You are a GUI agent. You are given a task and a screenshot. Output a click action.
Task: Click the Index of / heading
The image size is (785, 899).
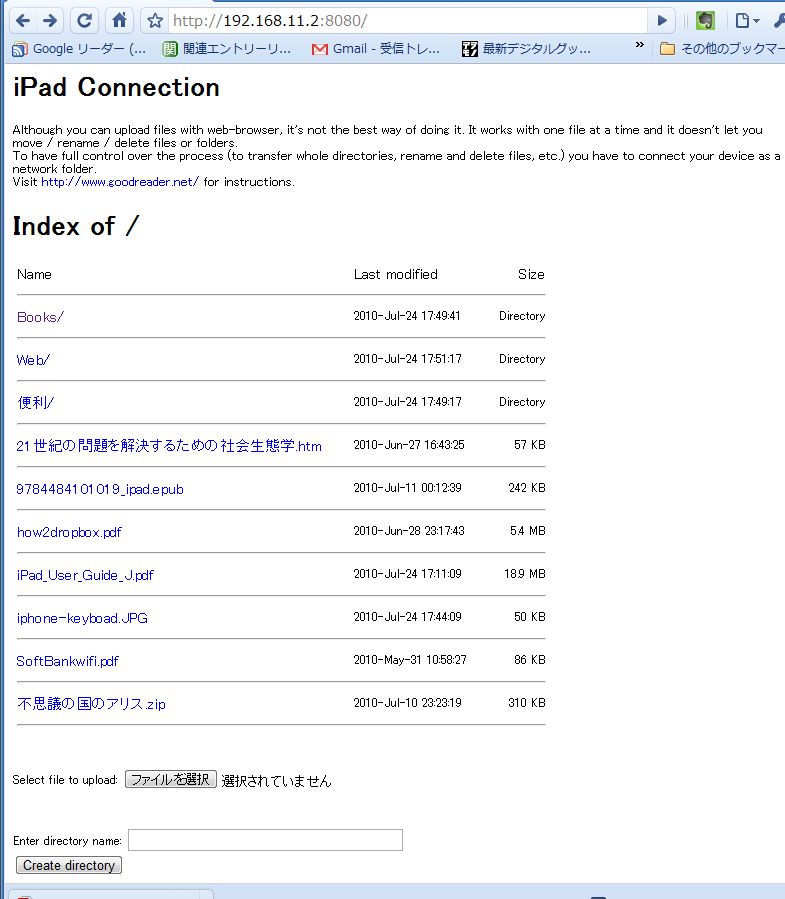click(x=76, y=226)
